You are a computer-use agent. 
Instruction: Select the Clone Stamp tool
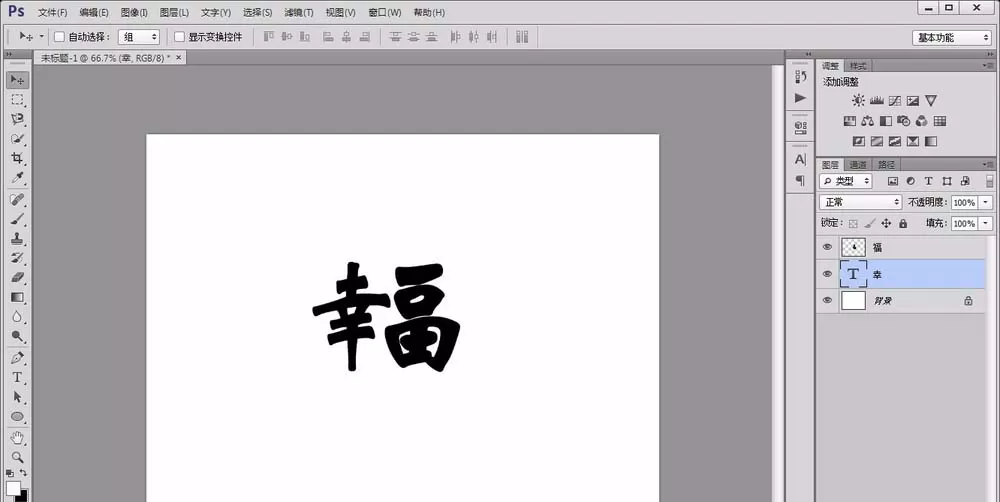pos(17,239)
